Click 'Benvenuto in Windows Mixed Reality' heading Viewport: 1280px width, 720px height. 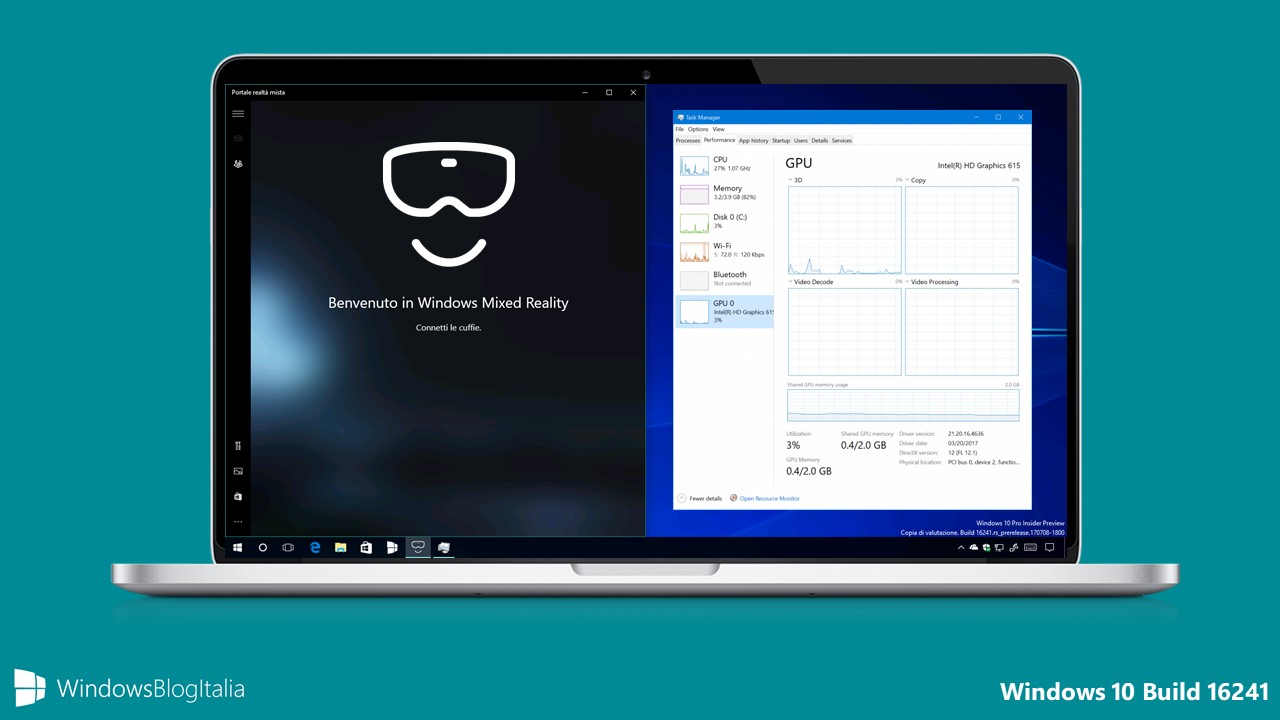click(x=448, y=303)
